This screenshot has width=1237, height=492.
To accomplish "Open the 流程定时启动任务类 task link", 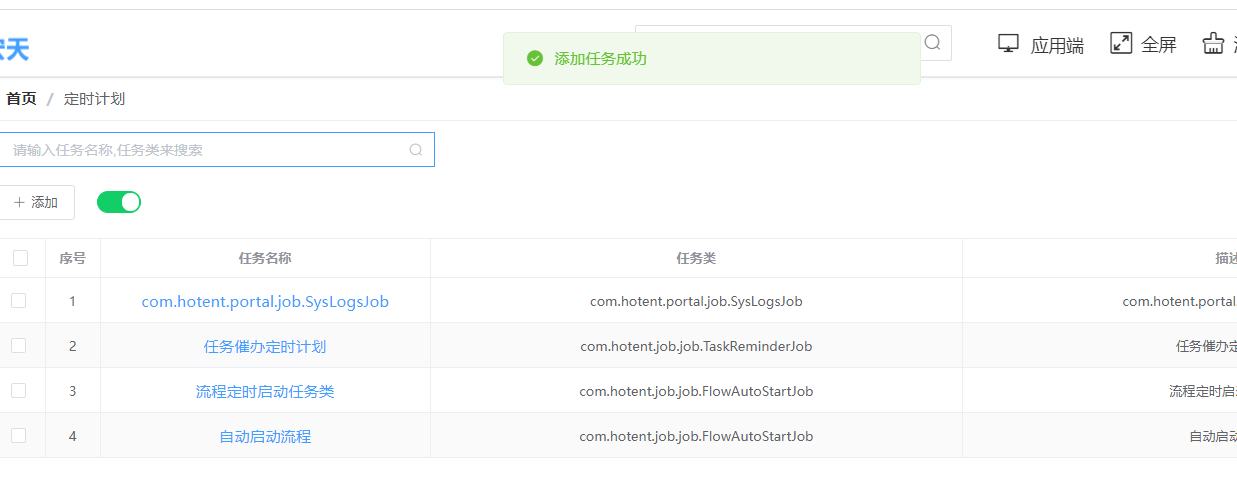I will [x=265, y=391].
